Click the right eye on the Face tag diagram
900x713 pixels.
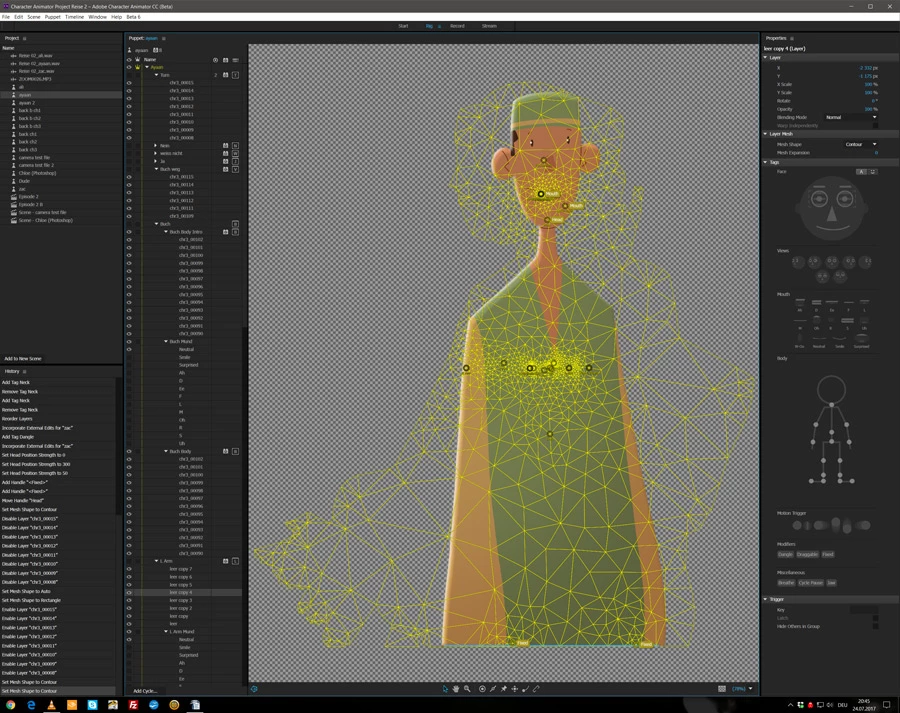click(844, 199)
